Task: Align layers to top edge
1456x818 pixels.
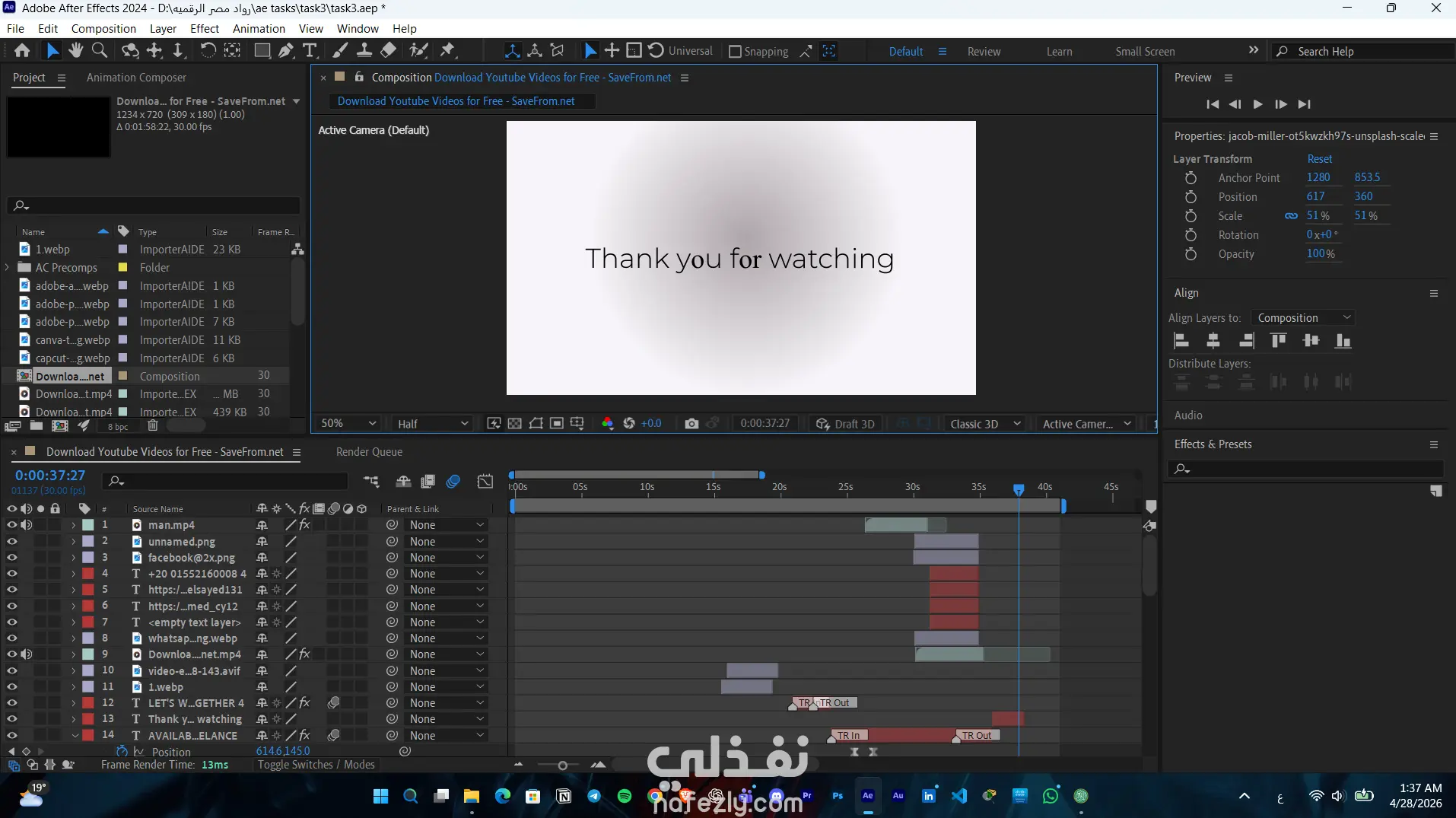Action: click(1279, 341)
